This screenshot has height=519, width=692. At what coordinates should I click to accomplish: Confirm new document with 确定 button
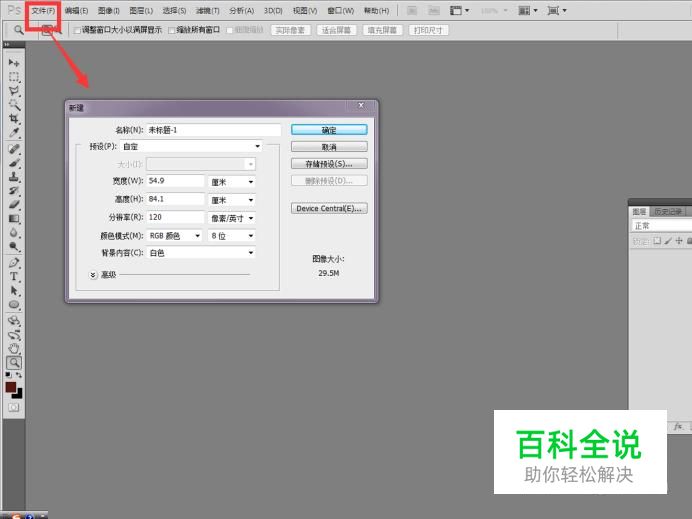coord(329,130)
